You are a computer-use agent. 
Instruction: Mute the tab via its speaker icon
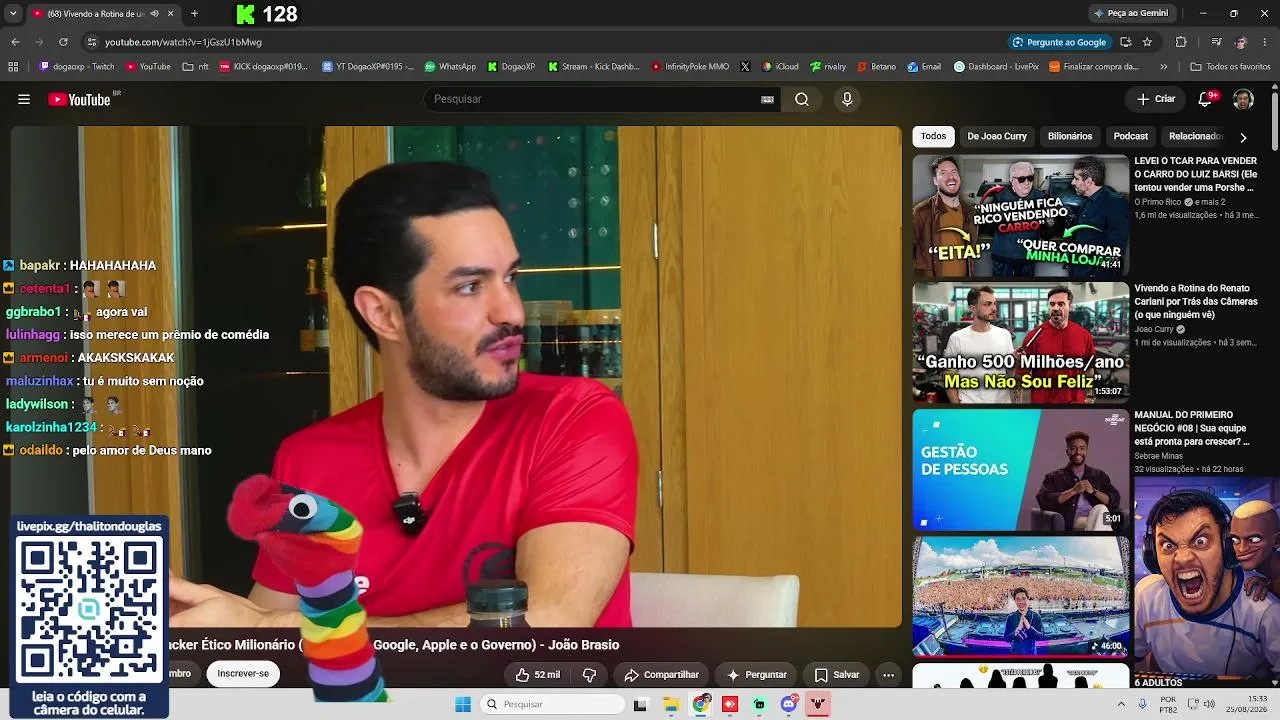pos(154,14)
